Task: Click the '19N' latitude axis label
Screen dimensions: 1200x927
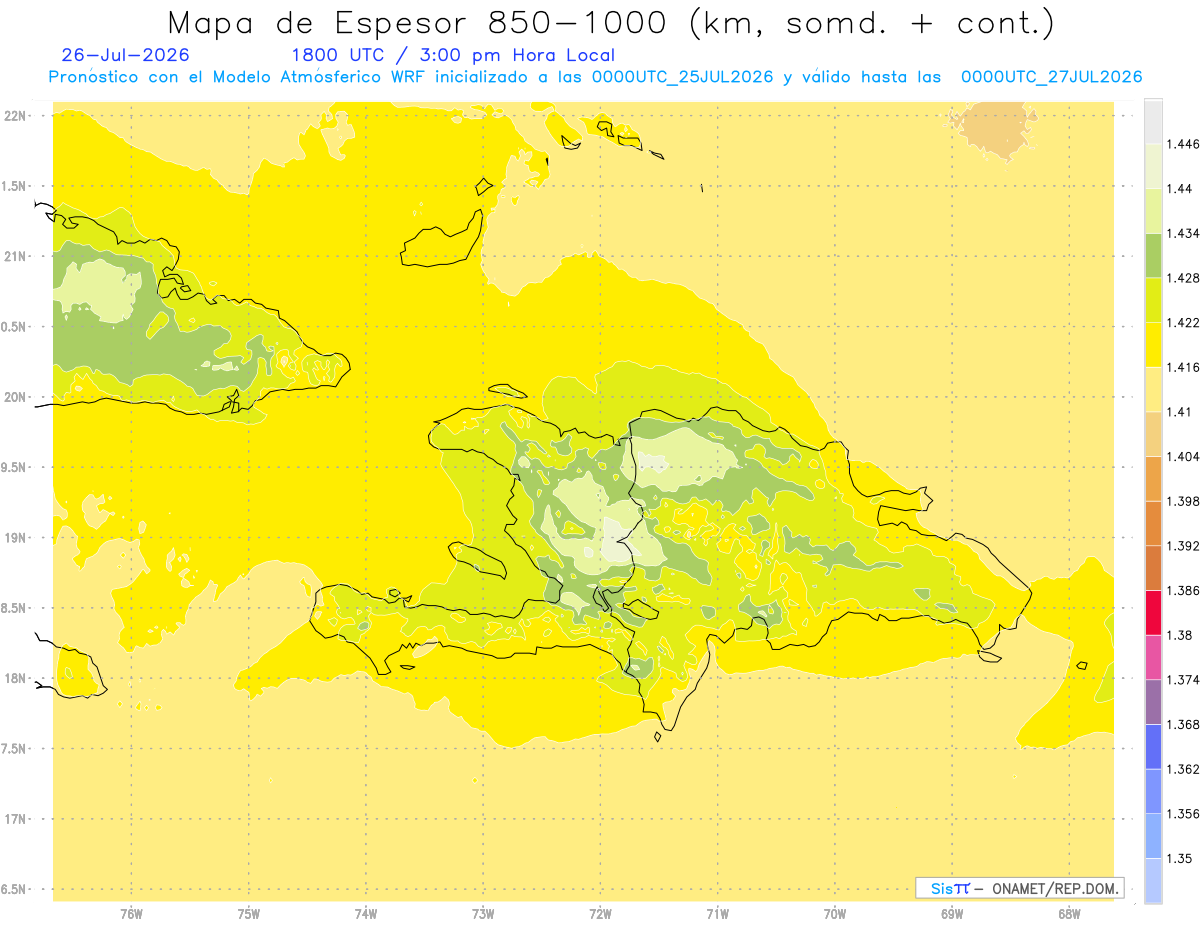Action: [14, 538]
